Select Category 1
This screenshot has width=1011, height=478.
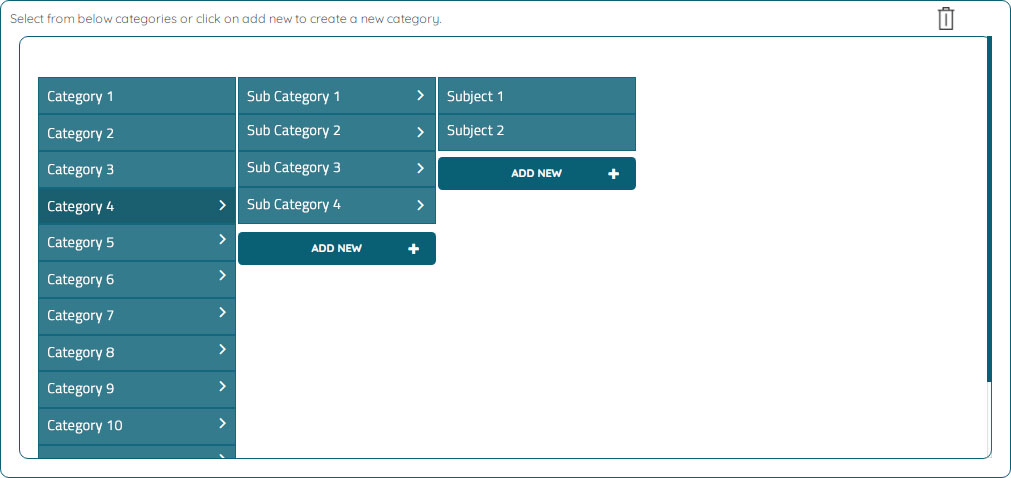(137, 96)
